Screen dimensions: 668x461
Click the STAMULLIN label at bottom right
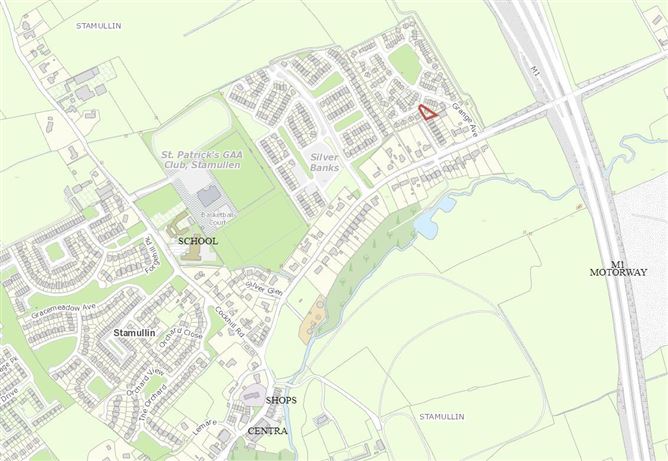(x=442, y=416)
